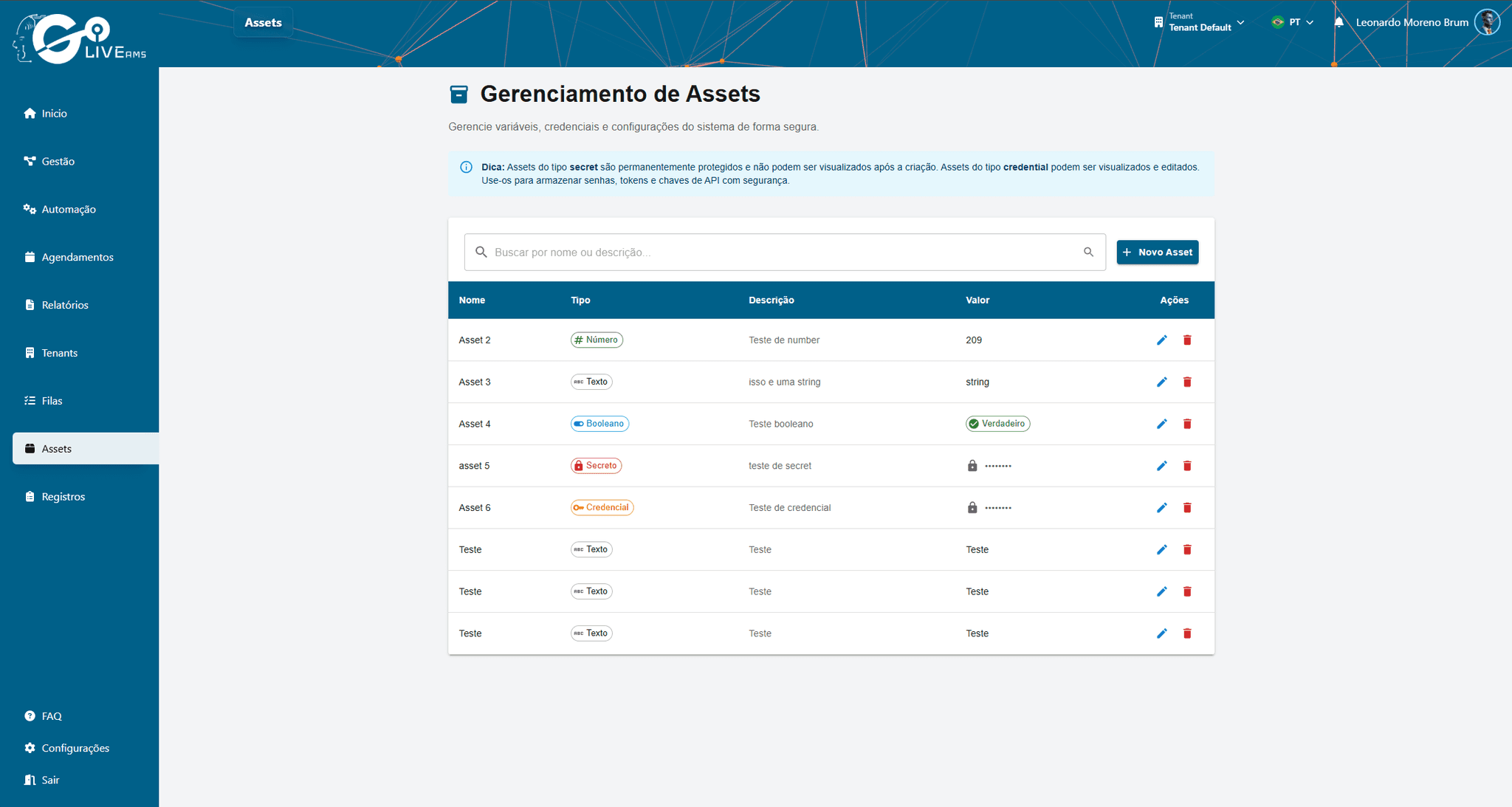Delete Asset 4 with red trash icon
1512x807 pixels.
[x=1187, y=424]
